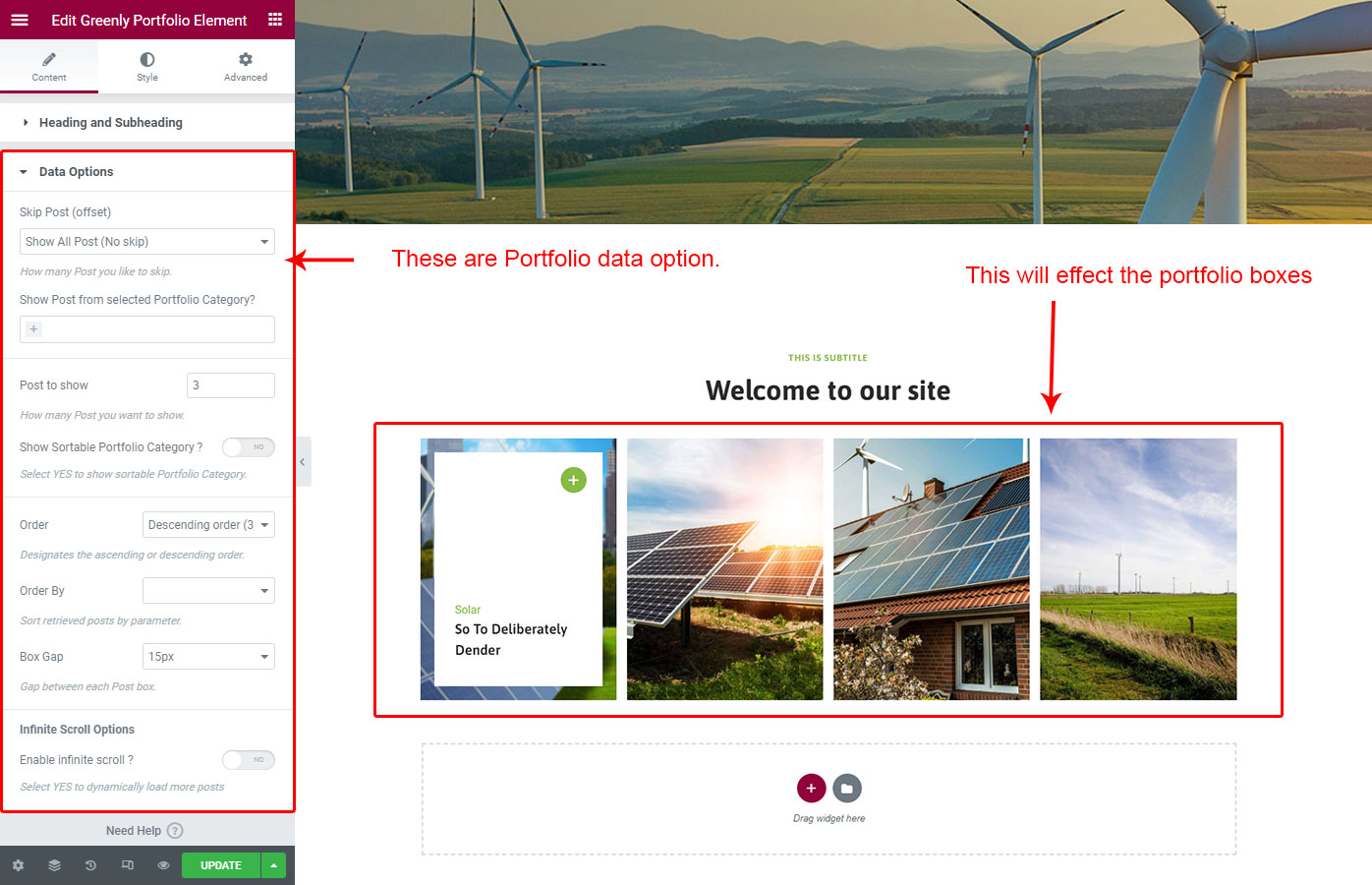This screenshot has height=885, width=1372.
Task: Switch to the Advanced tab
Action: [246, 67]
